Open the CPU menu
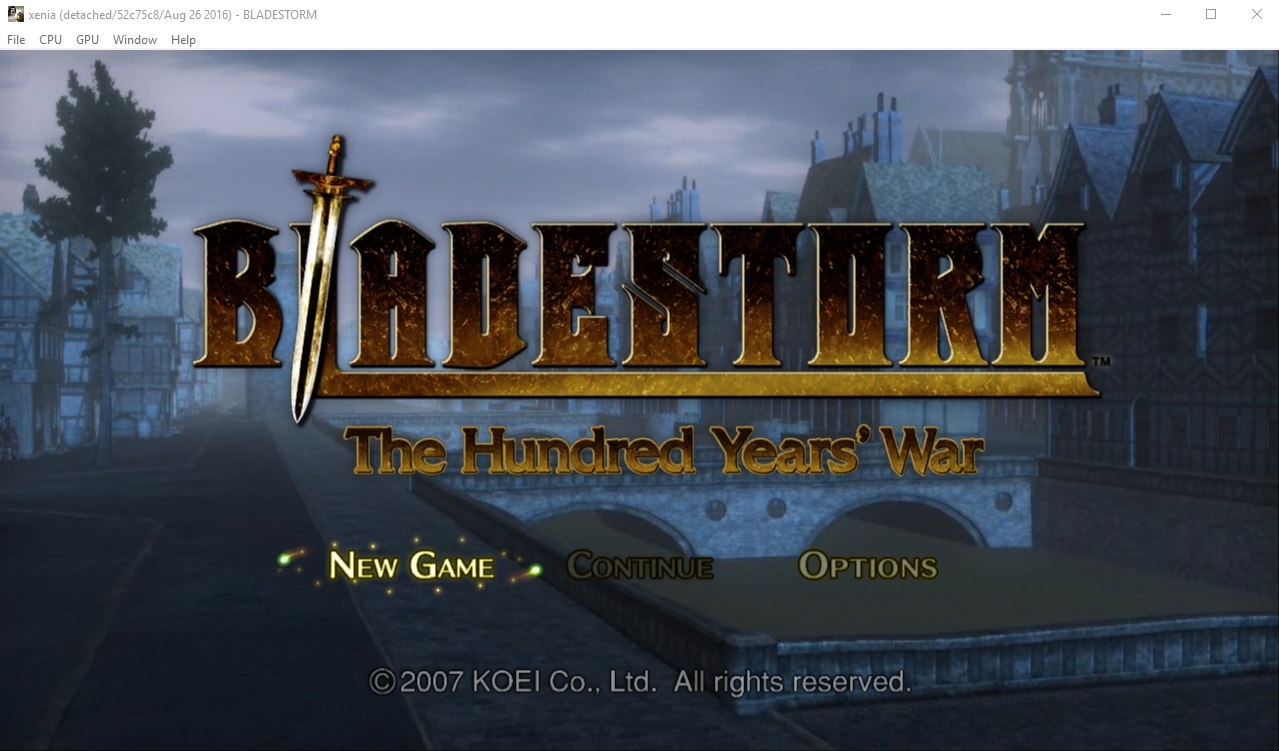 [50, 40]
